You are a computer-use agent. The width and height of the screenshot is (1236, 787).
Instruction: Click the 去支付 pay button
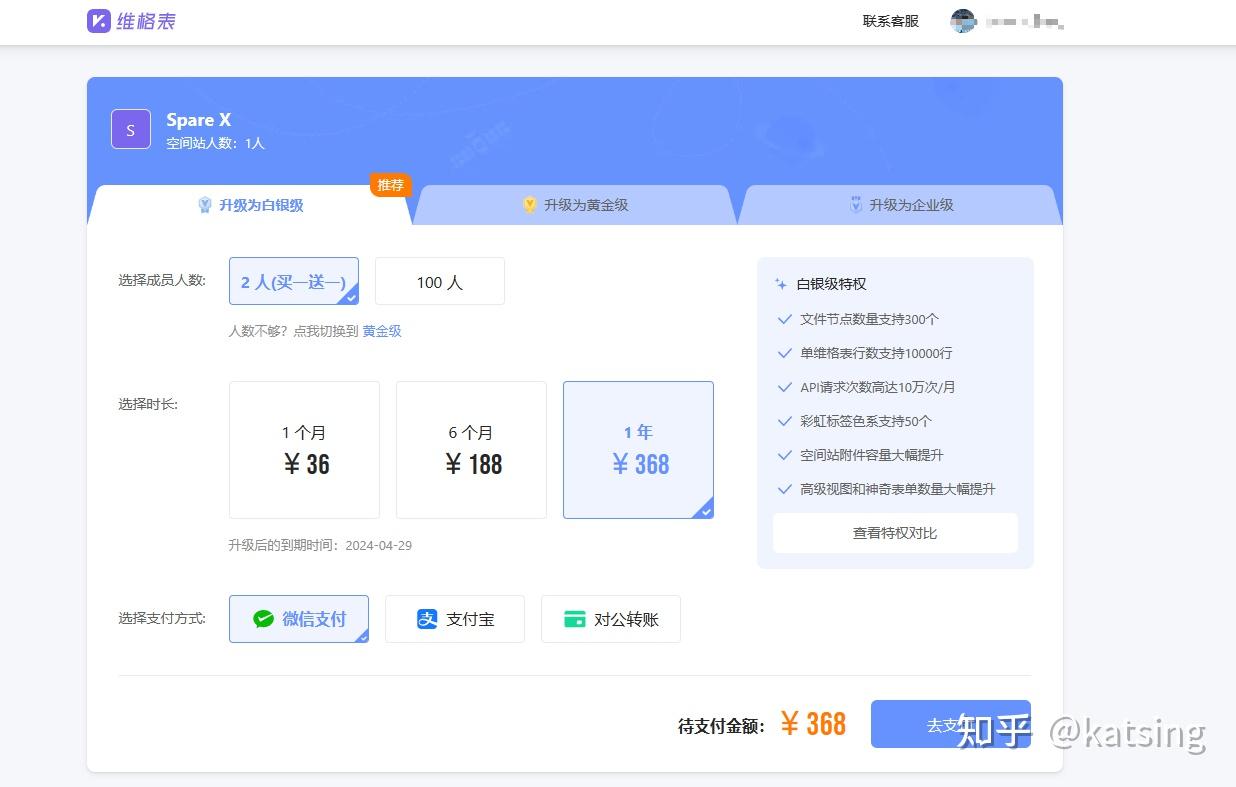coord(951,724)
